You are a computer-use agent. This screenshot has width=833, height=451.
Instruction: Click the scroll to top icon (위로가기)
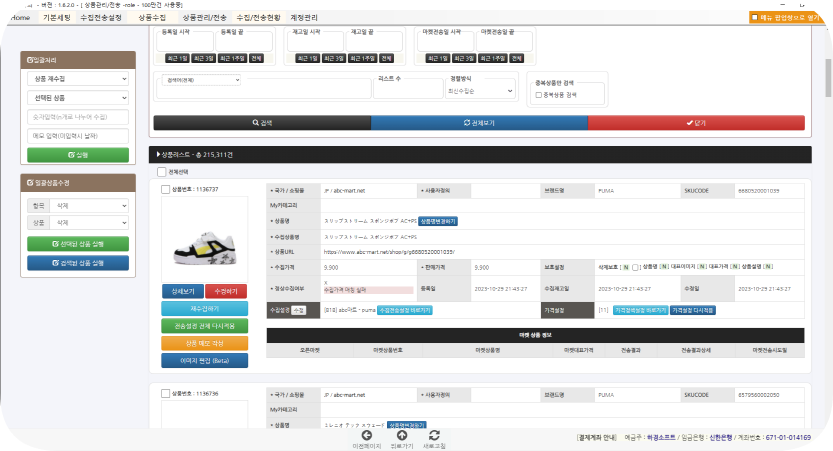click(x=401, y=436)
